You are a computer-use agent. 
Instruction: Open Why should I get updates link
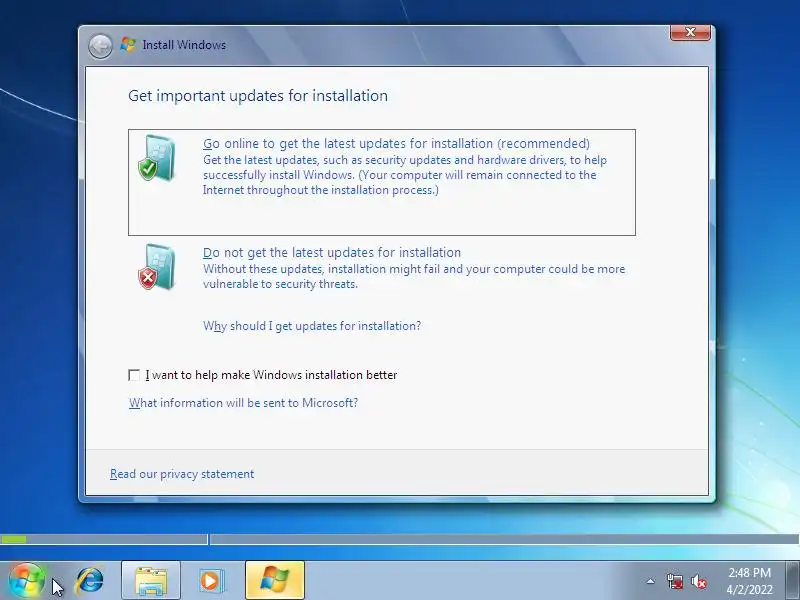coord(312,326)
